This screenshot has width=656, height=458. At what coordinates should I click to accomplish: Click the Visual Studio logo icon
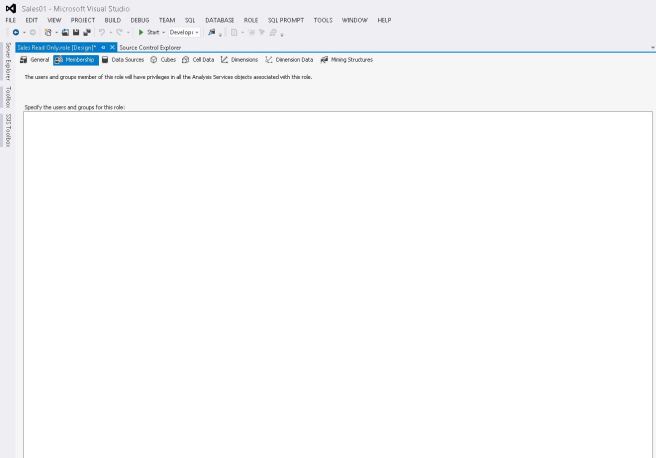[x=10, y=8]
